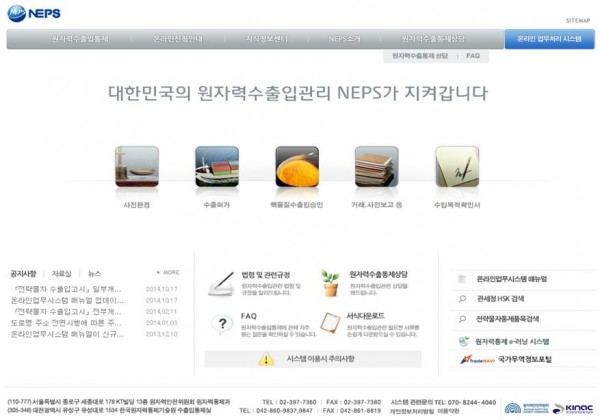Click the 수입목적확인서 label
Screen dimensions: 600x420
pyautogui.click(x=457, y=205)
